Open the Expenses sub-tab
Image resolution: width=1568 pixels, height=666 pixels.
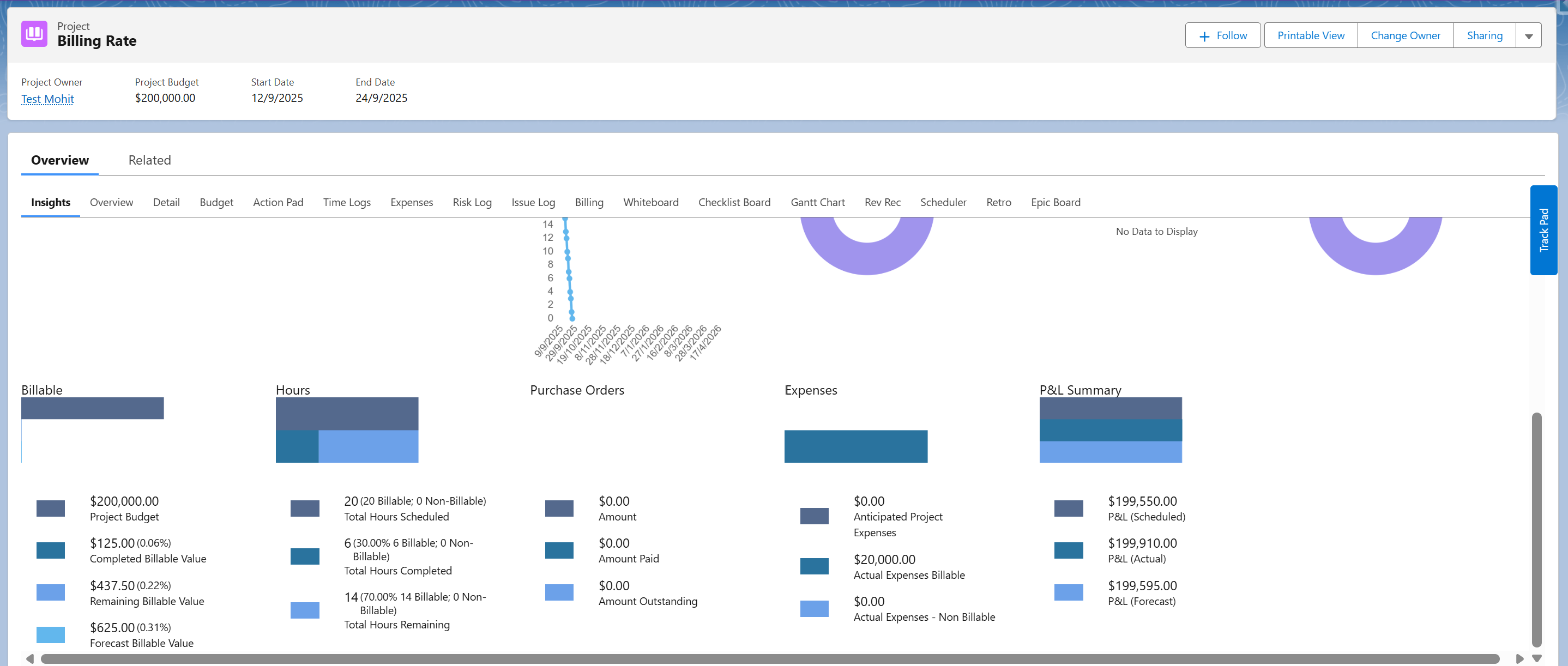tap(412, 203)
